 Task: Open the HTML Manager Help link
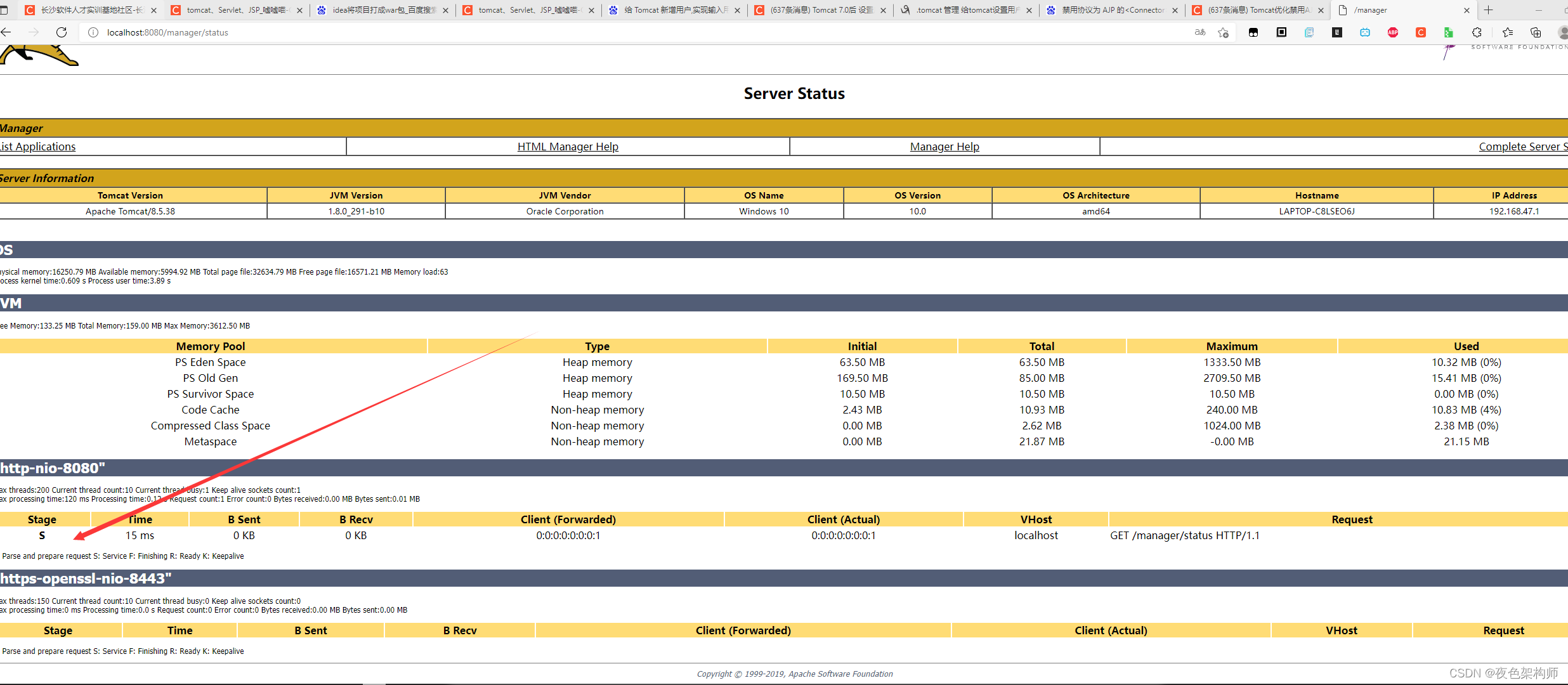[568, 147]
